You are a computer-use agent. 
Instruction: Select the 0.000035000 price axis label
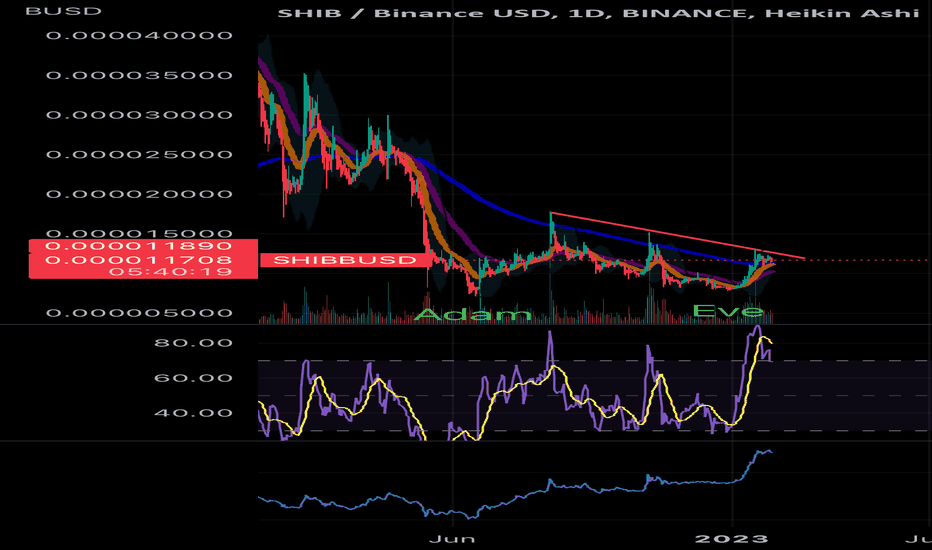[x=139, y=76]
